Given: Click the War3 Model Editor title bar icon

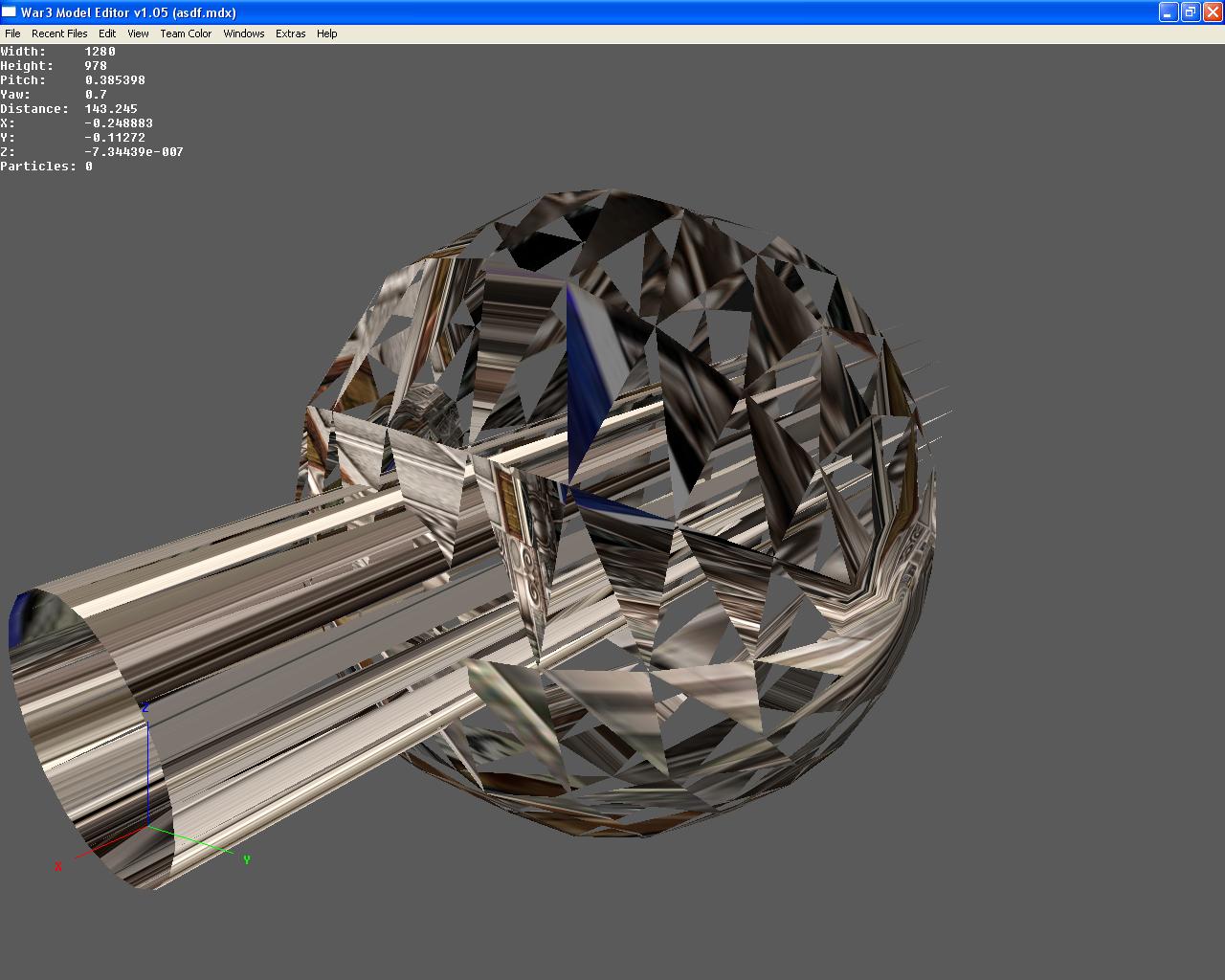Looking at the screenshot, I should coord(10,12).
